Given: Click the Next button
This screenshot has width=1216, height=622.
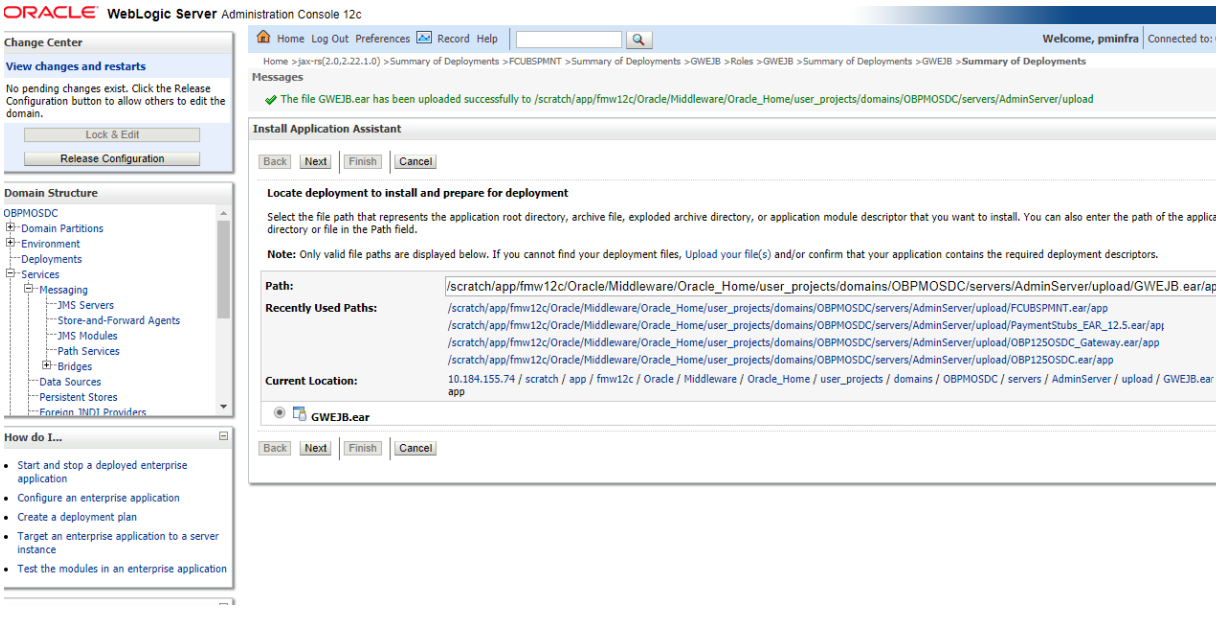Looking at the screenshot, I should (315, 161).
